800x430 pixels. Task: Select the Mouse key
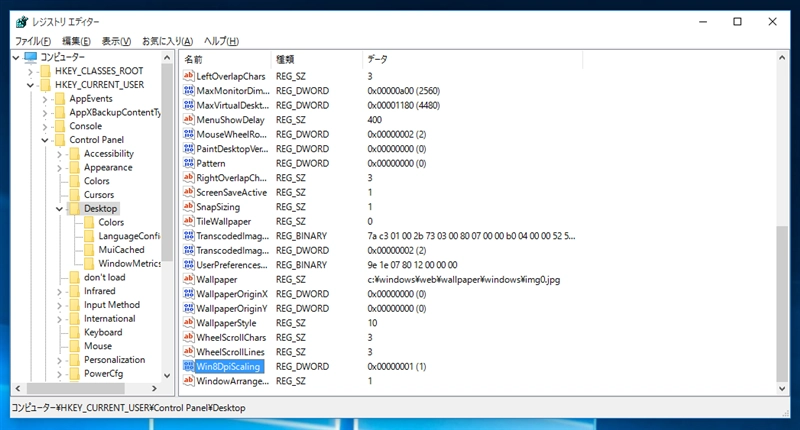98,346
